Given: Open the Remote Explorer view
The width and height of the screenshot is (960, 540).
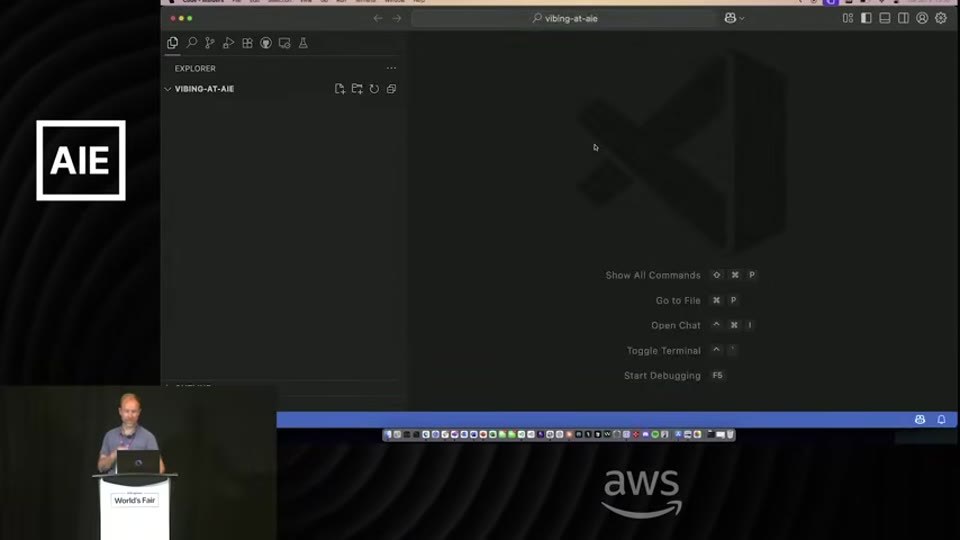Looking at the screenshot, I should click(285, 43).
